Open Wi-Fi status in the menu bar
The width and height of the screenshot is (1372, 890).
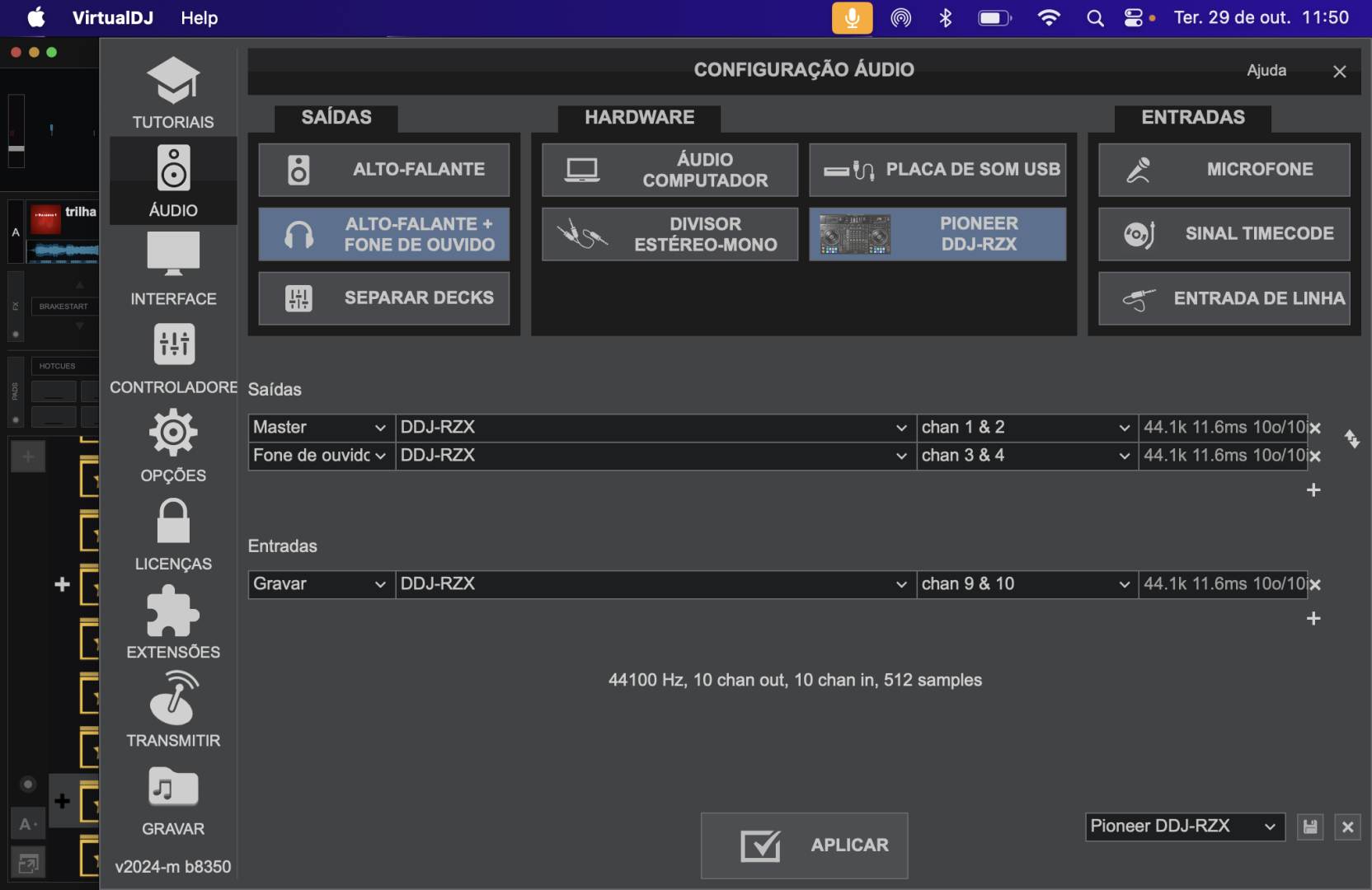(1049, 18)
